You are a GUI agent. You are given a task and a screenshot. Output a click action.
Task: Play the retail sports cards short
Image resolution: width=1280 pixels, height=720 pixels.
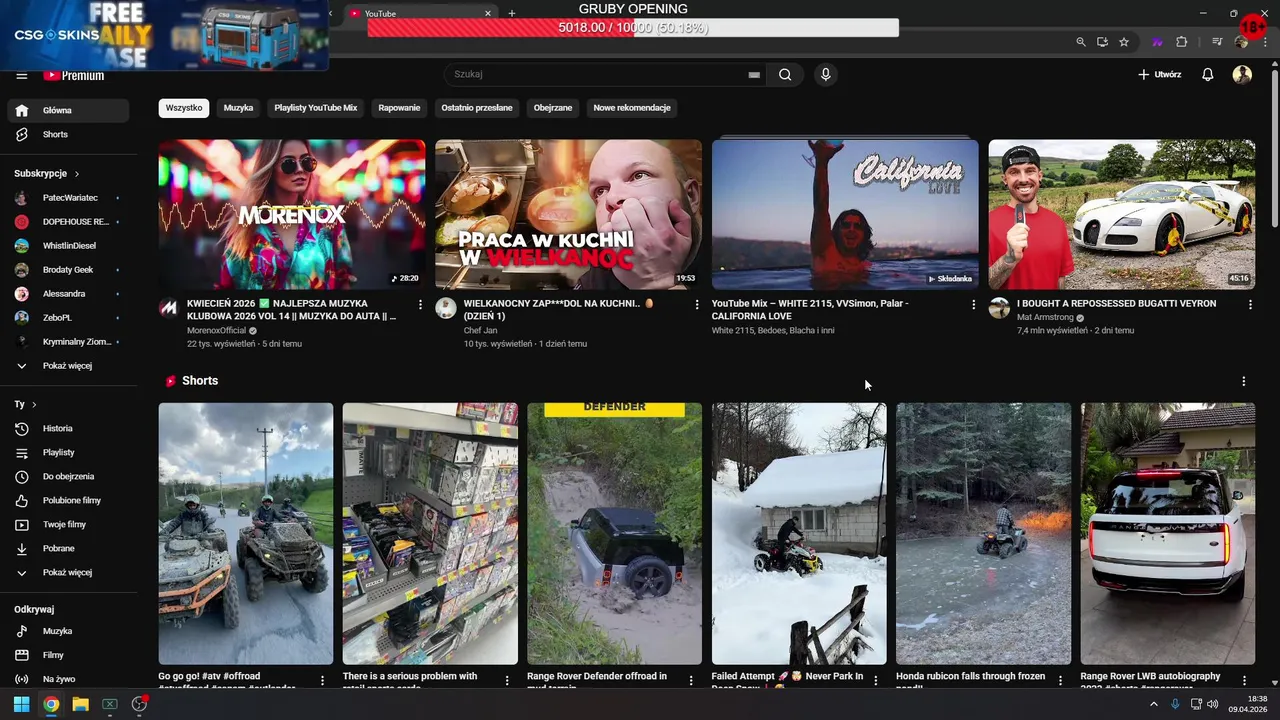coord(430,534)
